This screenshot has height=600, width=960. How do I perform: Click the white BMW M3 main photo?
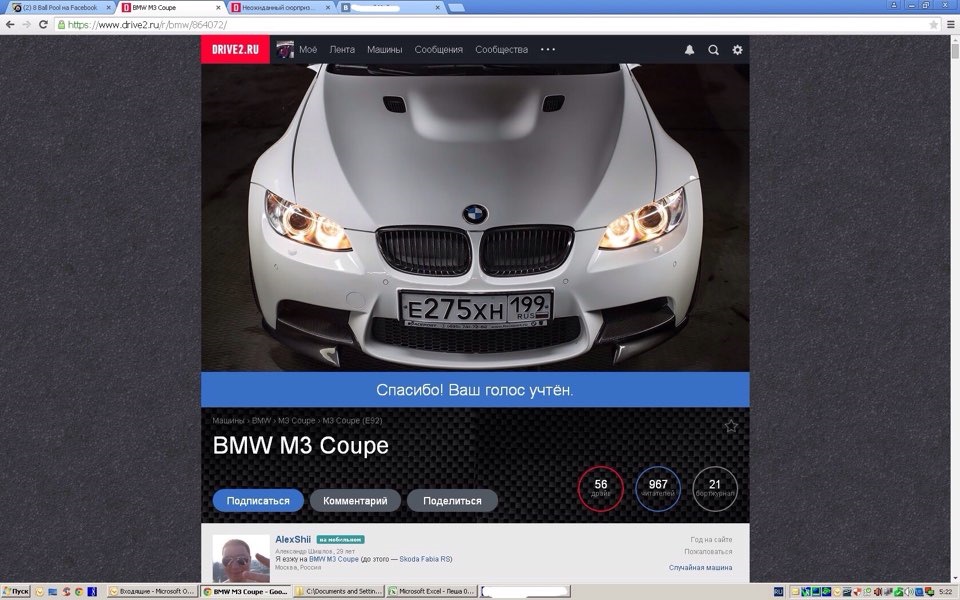point(475,217)
